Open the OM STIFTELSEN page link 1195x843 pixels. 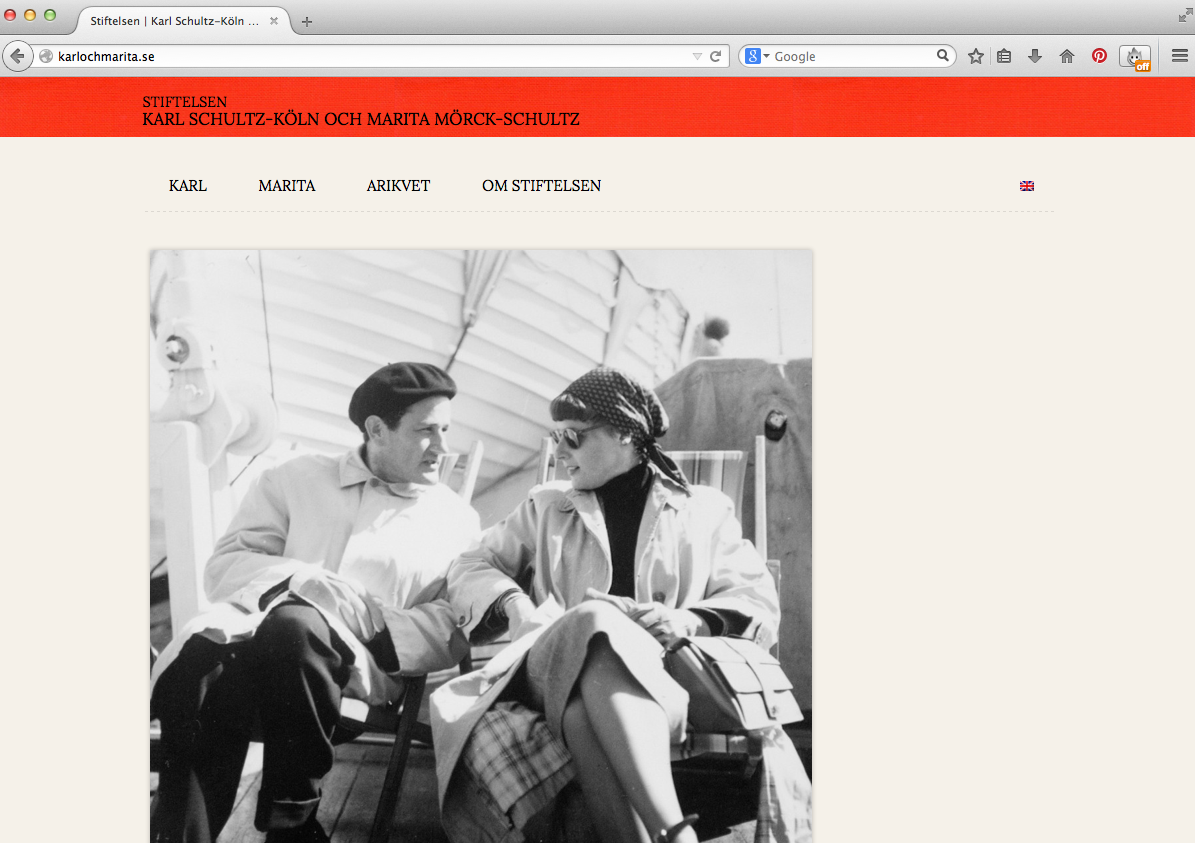point(541,186)
